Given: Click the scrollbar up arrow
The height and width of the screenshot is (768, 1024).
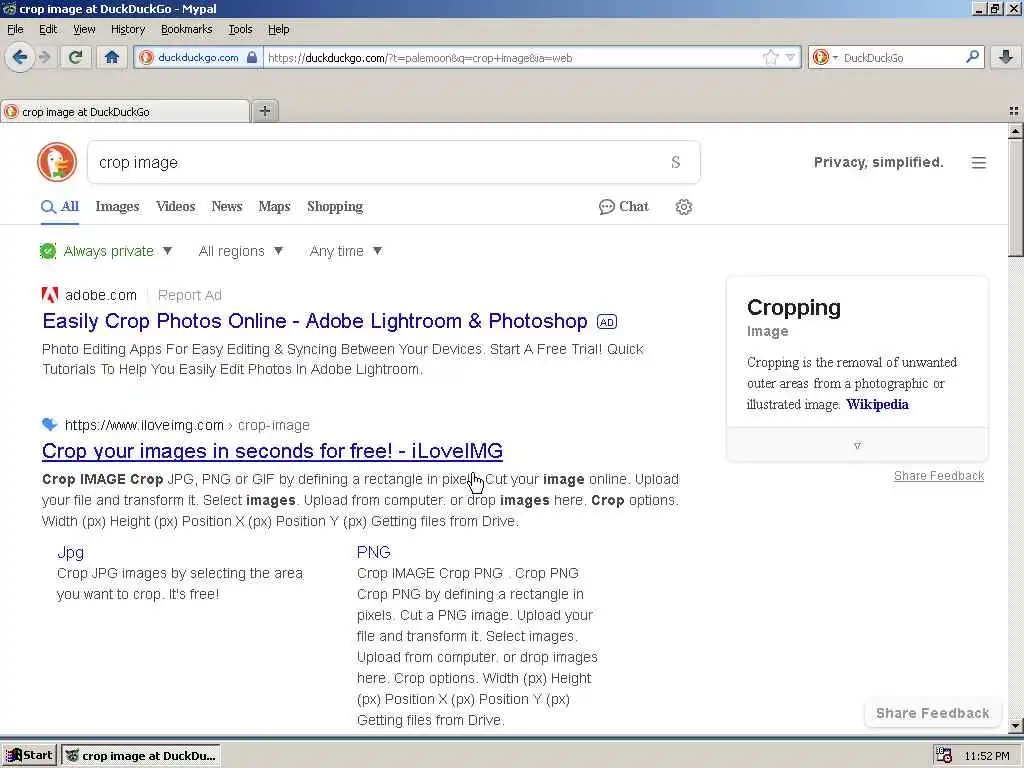Looking at the screenshot, I should pos(1016,131).
